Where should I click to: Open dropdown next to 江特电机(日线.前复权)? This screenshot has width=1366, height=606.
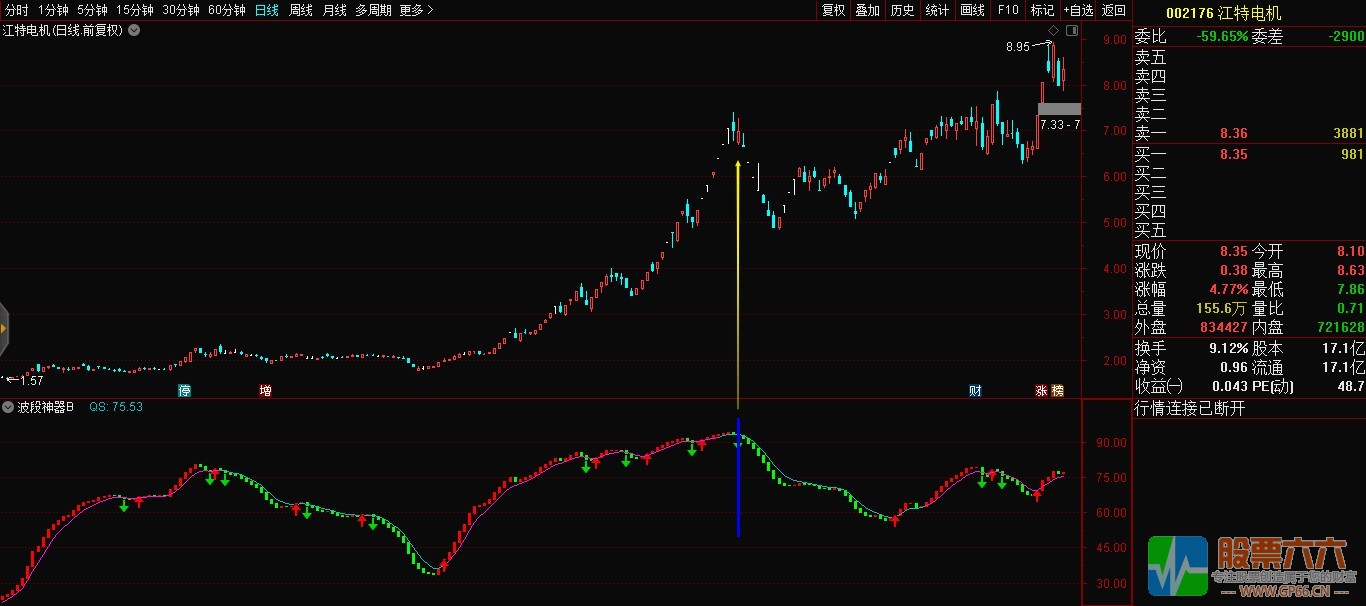pyautogui.click(x=134, y=30)
